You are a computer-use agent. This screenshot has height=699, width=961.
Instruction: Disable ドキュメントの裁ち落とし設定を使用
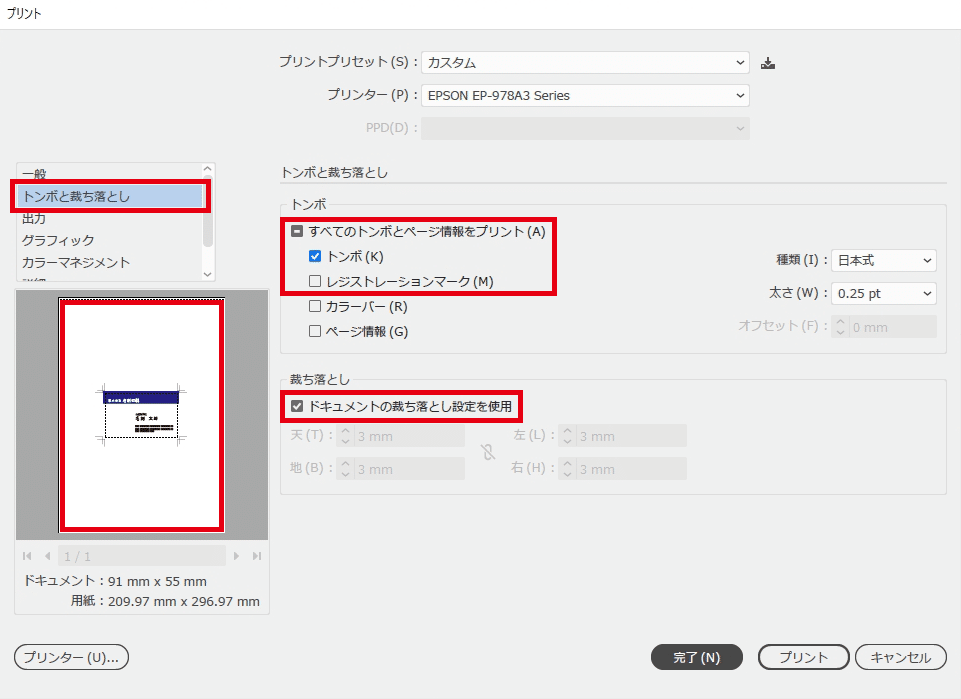tap(296, 406)
